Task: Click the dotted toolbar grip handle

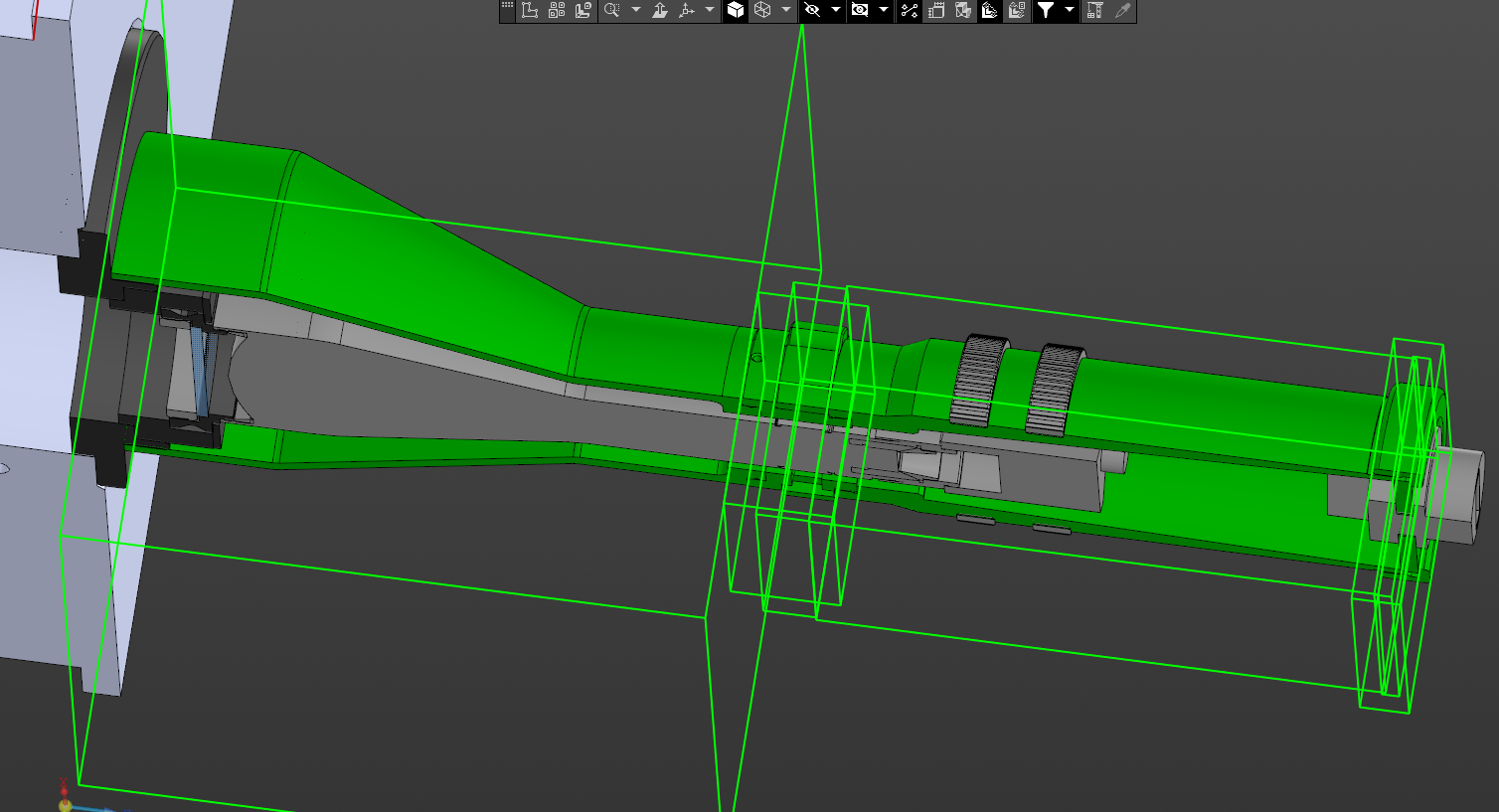Action: click(x=507, y=7)
